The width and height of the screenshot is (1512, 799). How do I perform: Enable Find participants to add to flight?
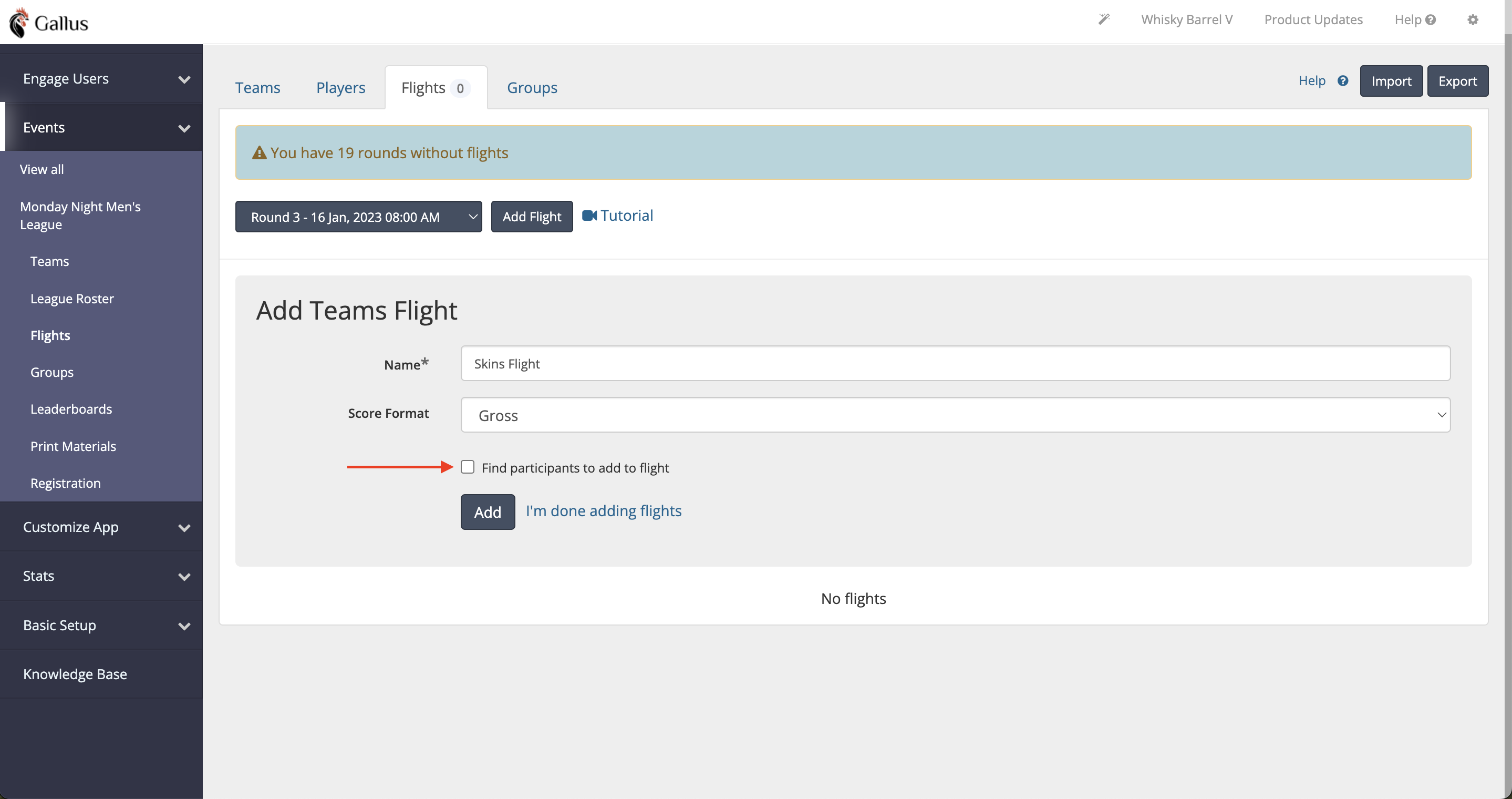point(467,467)
